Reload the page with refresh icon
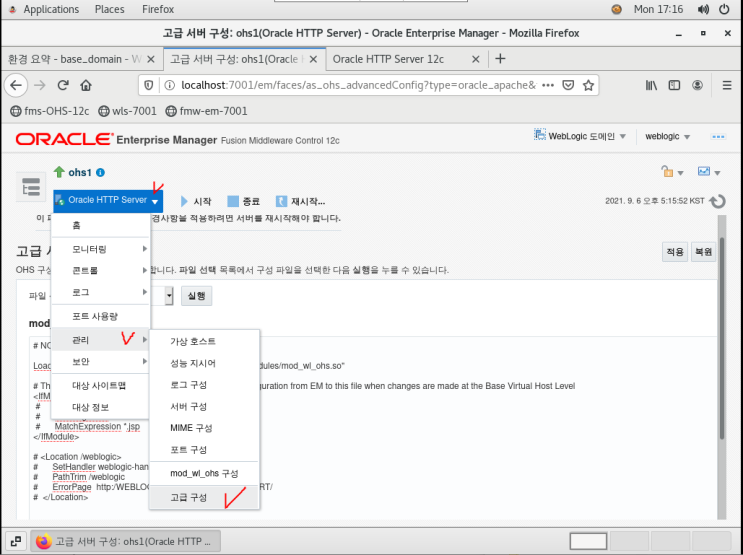The image size is (743, 555). coord(63,85)
